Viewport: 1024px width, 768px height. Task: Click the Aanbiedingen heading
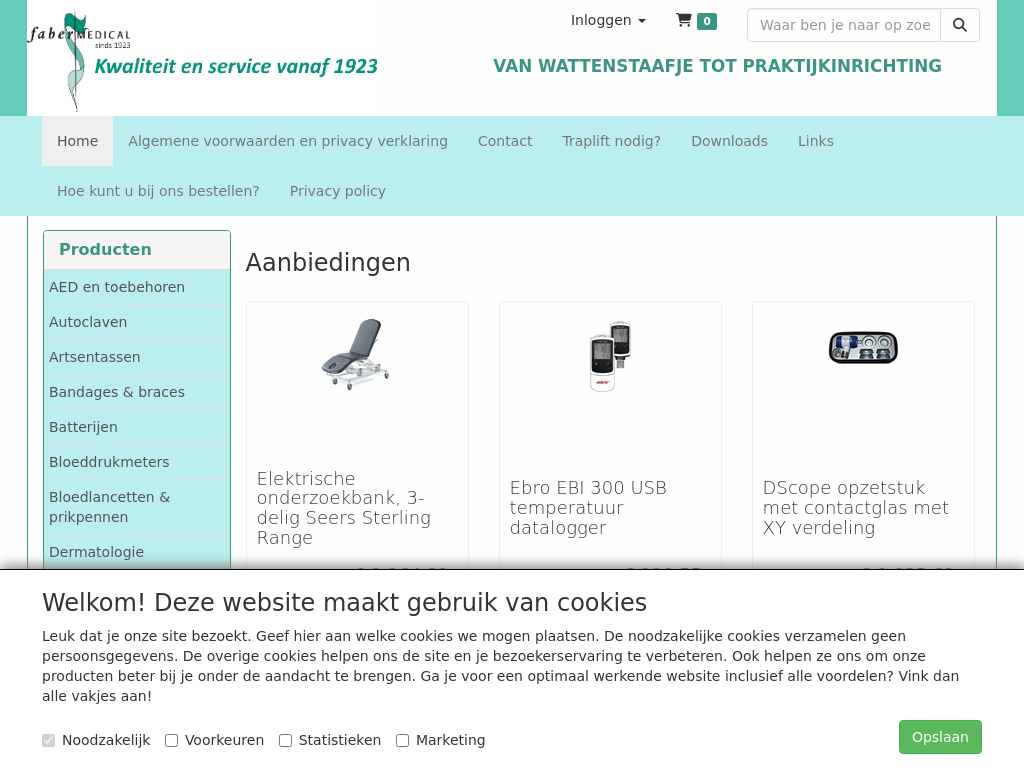(328, 263)
